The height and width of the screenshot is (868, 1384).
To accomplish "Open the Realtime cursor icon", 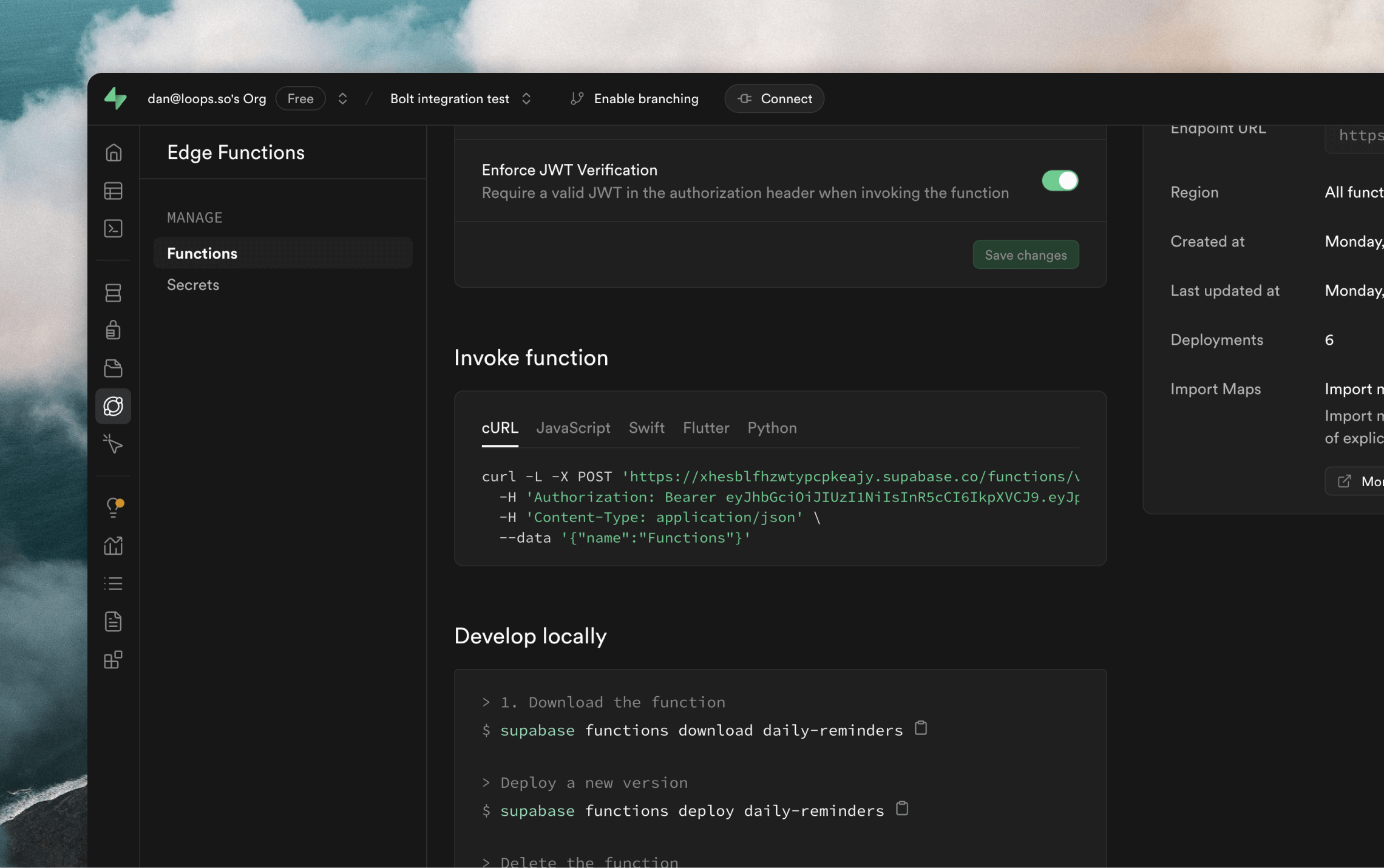I will [114, 444].
